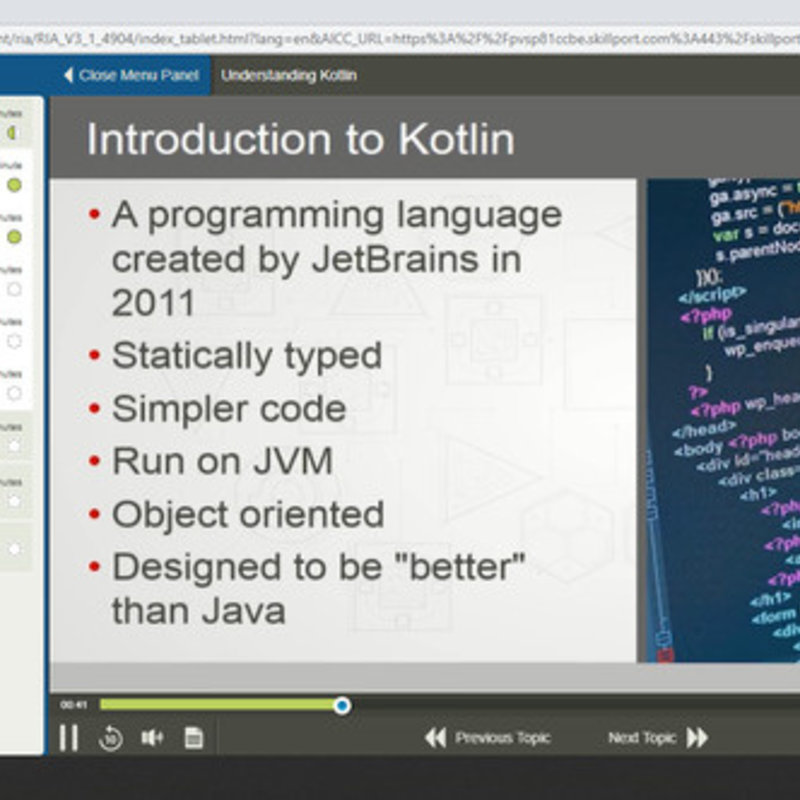Image resolution: width=800 pixels, height=800 pixels.
Task: Select the Understanding Kotlin course title
Action: point(289,75)
